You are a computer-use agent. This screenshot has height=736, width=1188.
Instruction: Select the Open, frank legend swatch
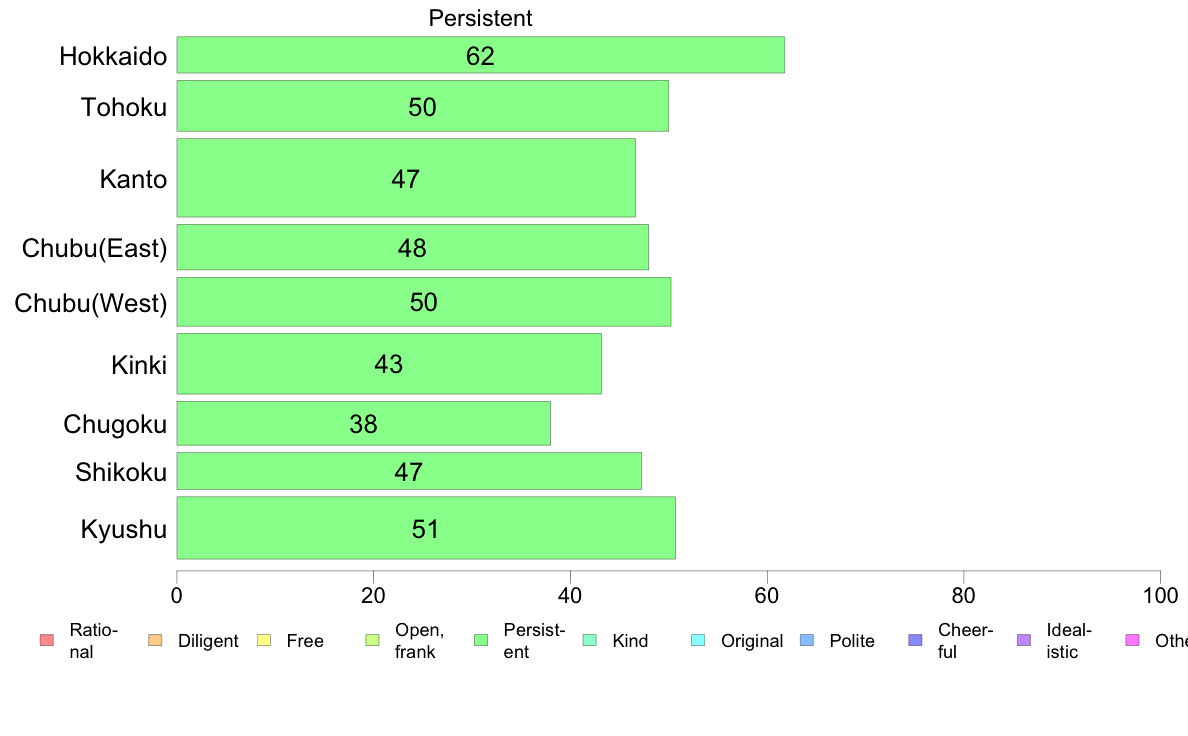372,640
